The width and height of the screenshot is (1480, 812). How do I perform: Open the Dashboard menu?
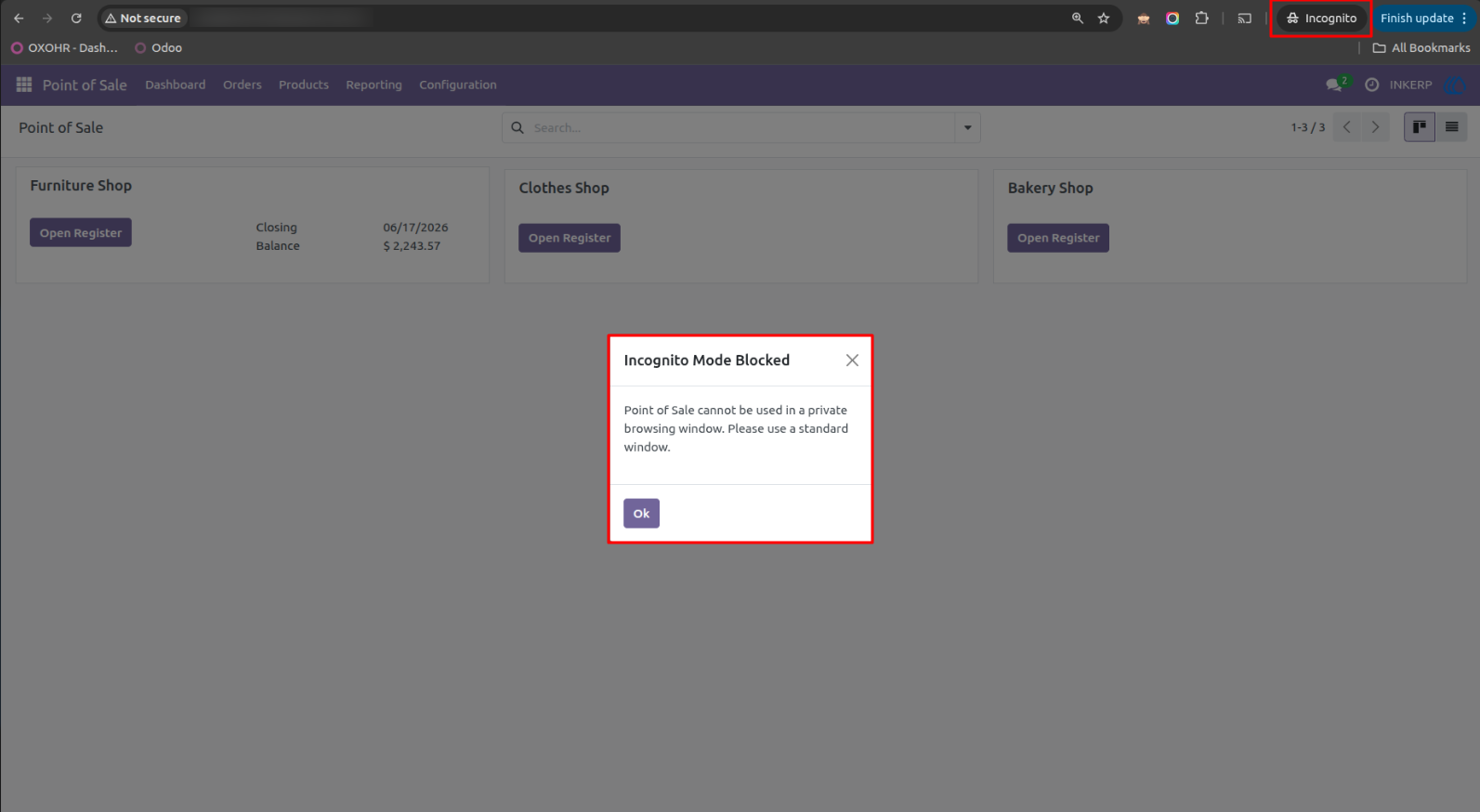(x=176, y=85)
